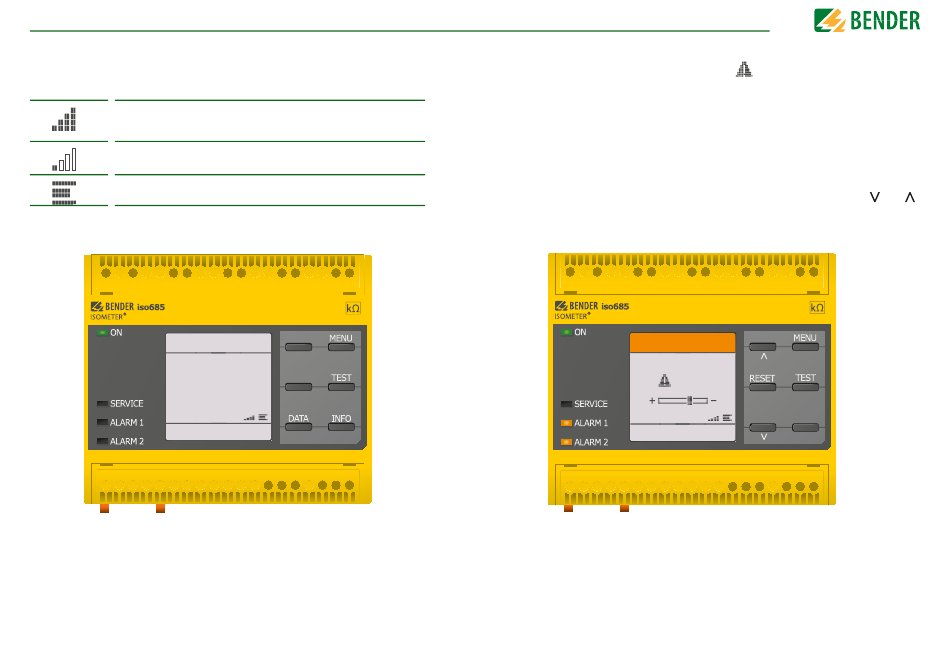Image resolution: width=950 pixels, height=659 pixels.
Task: Click the kΩ symbol on the left device
Action: [353, 308]
